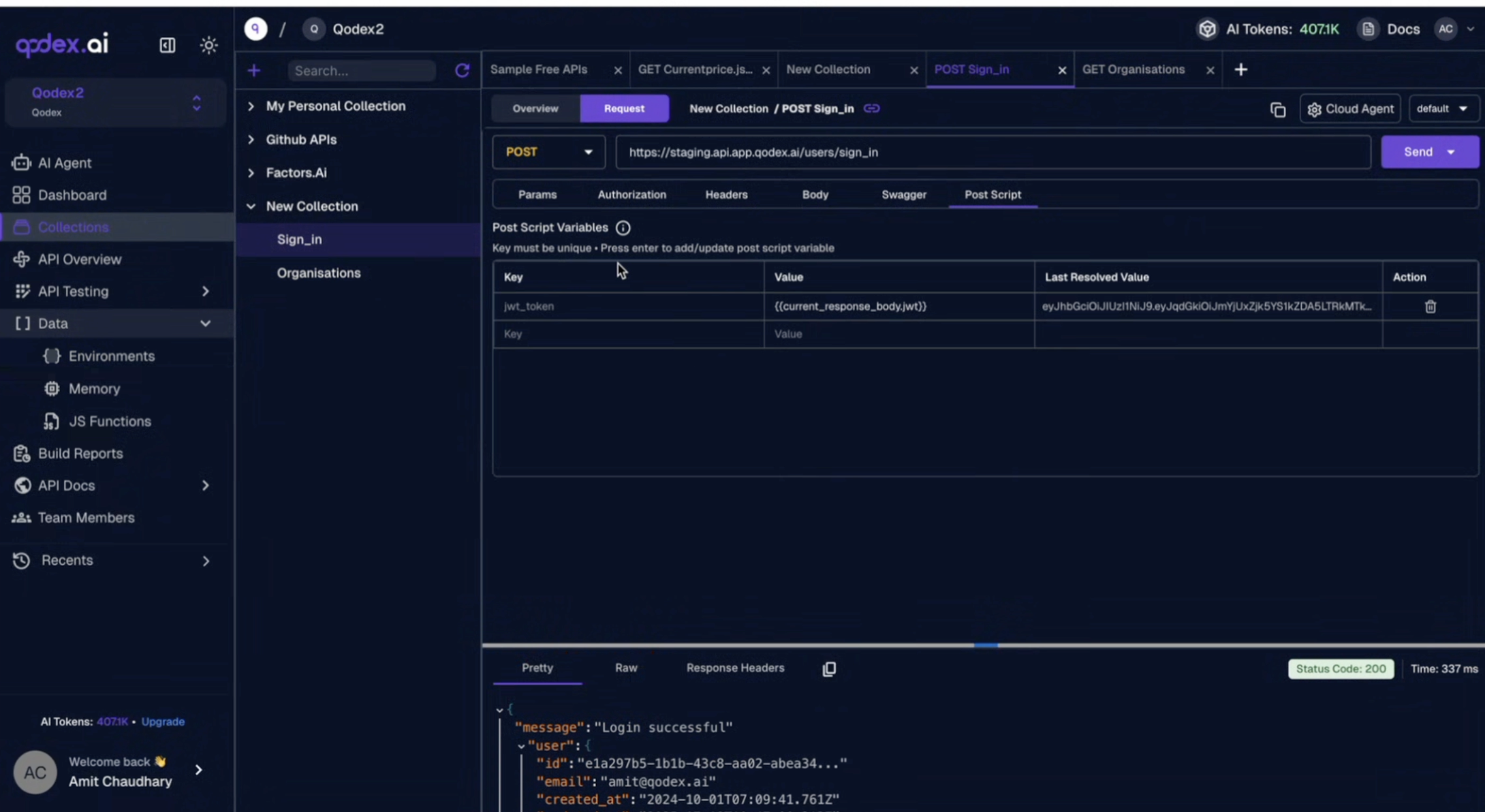The width and height of the screenshot is (1485, 812).
Task: View the Response Headers tab
Action: click(735, 668)
